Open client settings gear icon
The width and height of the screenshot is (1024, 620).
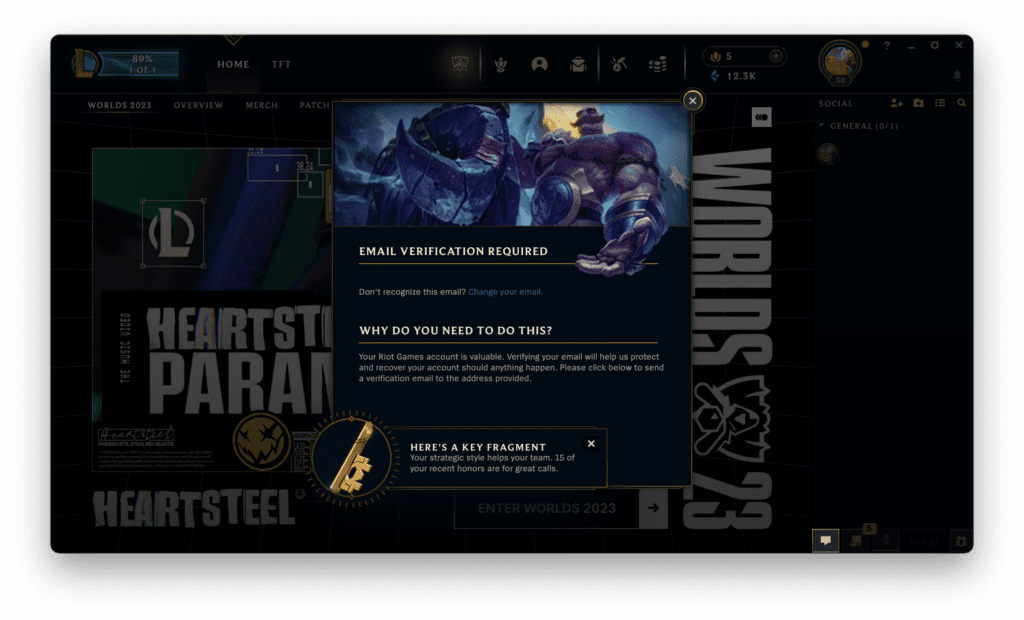[x=935, y=46]
